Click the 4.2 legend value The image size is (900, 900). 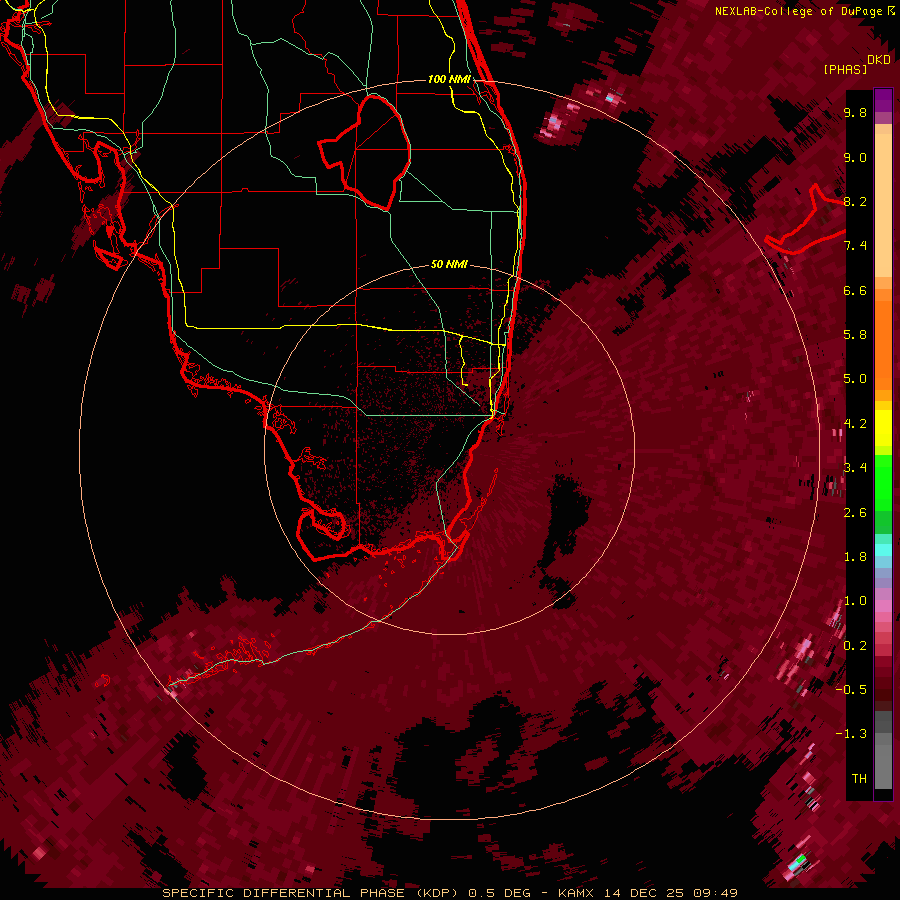(x=855, y=424)
